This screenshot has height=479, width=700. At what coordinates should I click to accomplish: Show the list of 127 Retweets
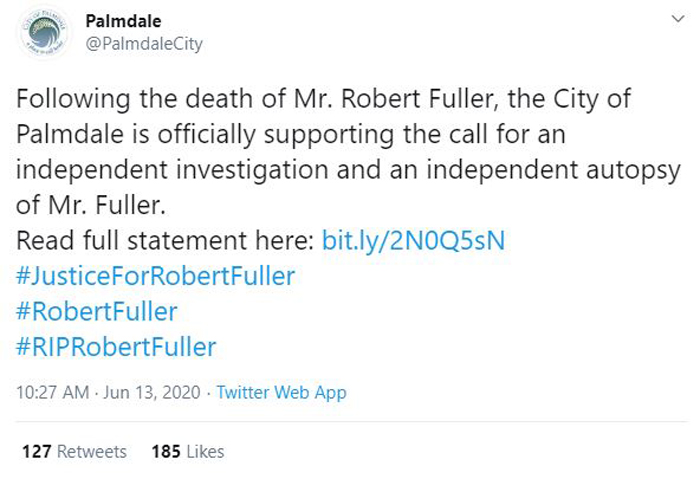click(74, 451)
